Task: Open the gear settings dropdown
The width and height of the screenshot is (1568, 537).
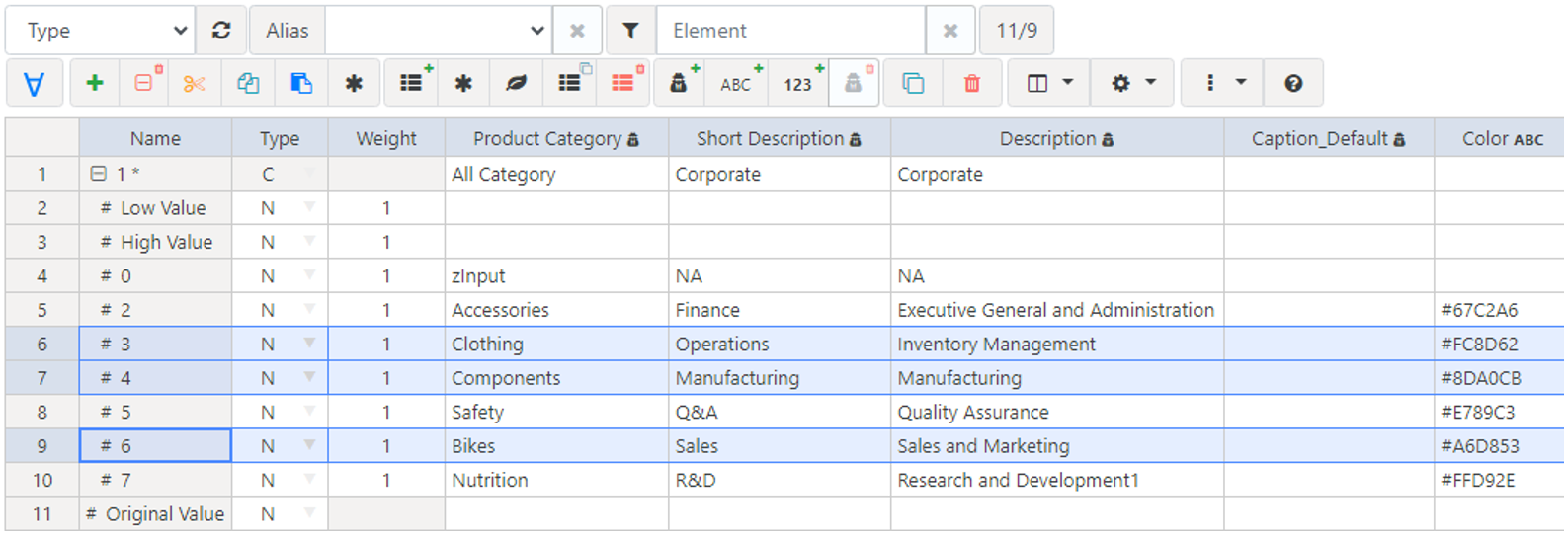Action: pos(1132,84)
